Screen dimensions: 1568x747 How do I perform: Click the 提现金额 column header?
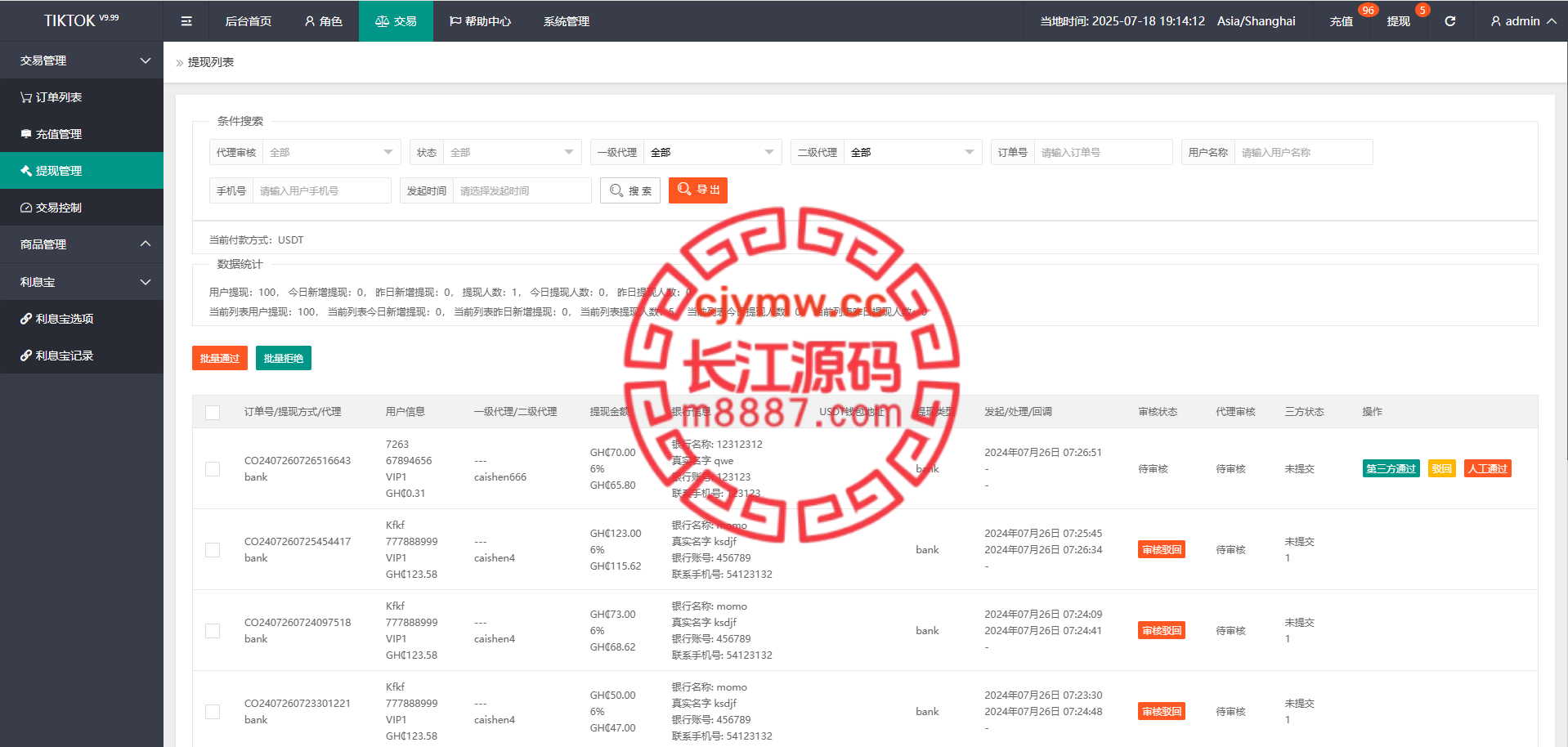610,412
